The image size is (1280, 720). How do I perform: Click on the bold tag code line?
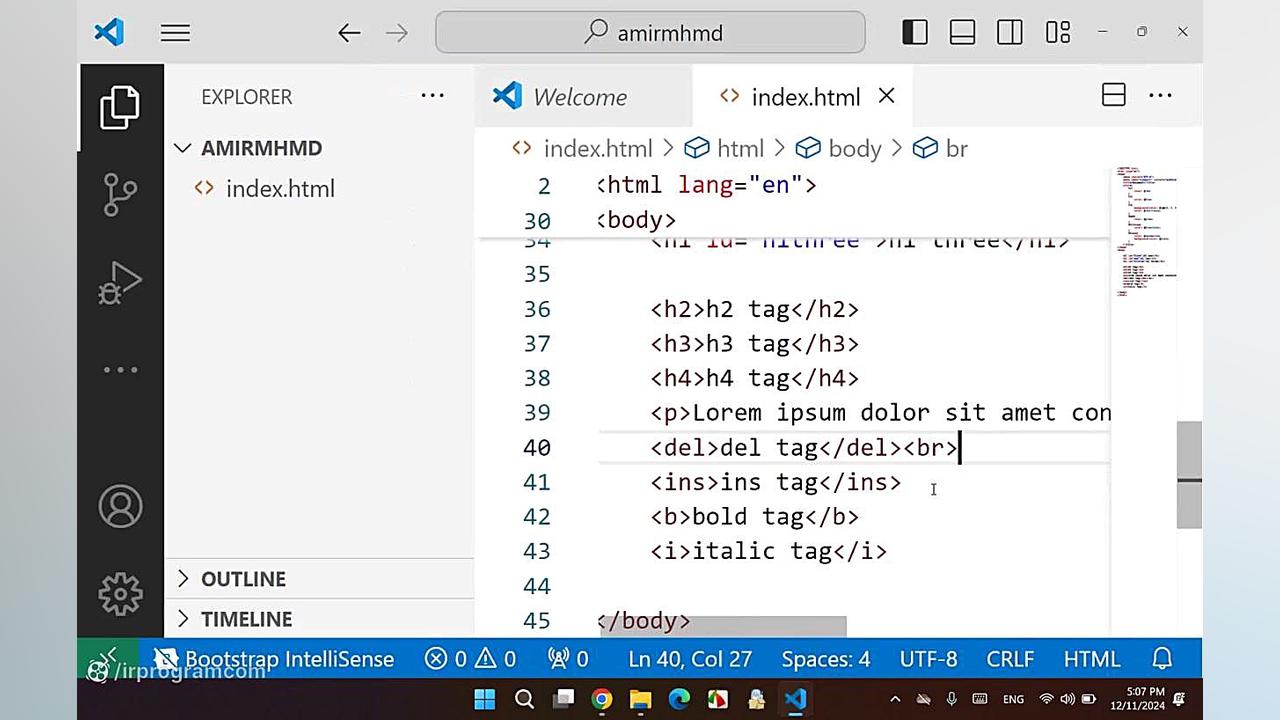754,516
